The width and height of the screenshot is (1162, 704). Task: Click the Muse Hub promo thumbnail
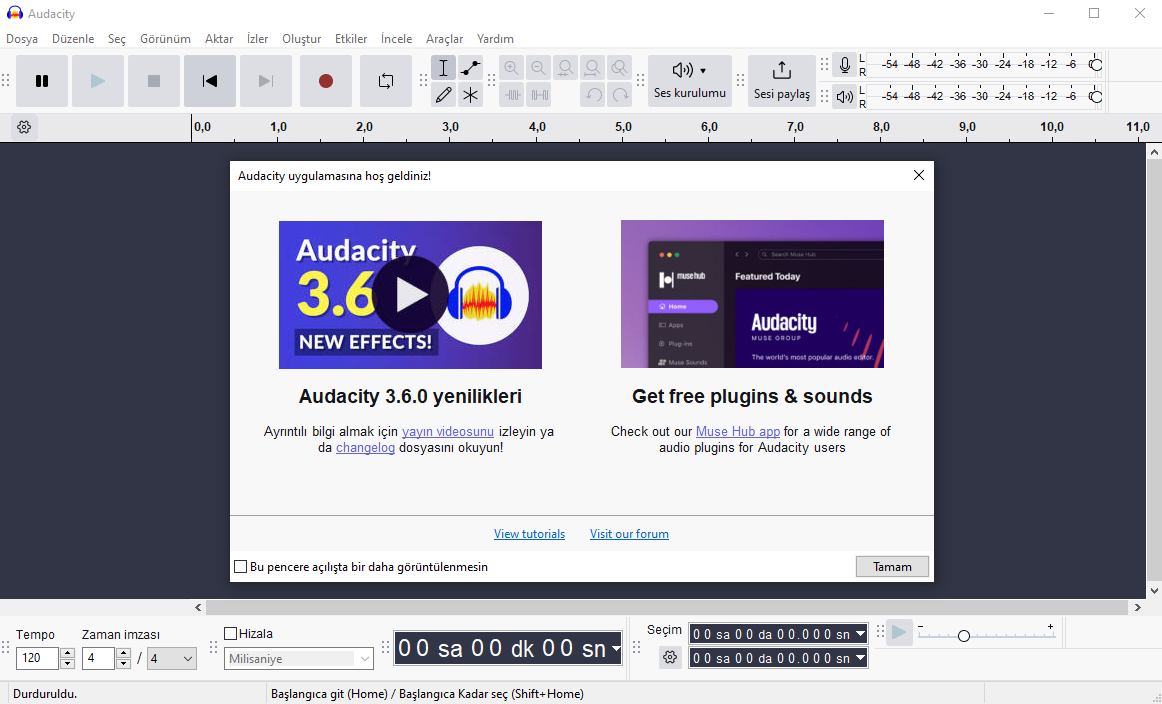[x=752, y=293]
